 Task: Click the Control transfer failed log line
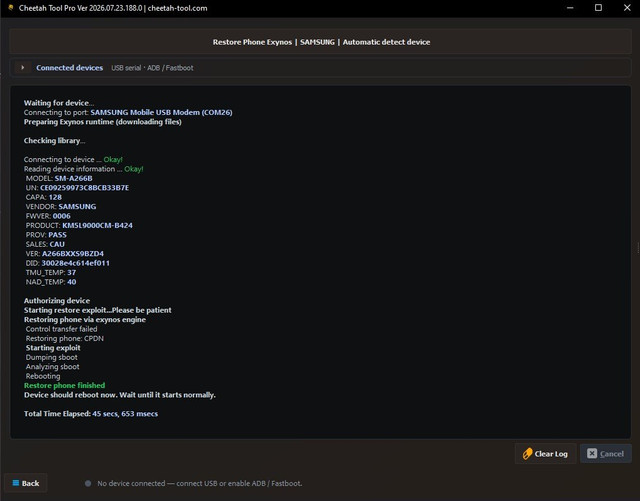pos(62,329)
